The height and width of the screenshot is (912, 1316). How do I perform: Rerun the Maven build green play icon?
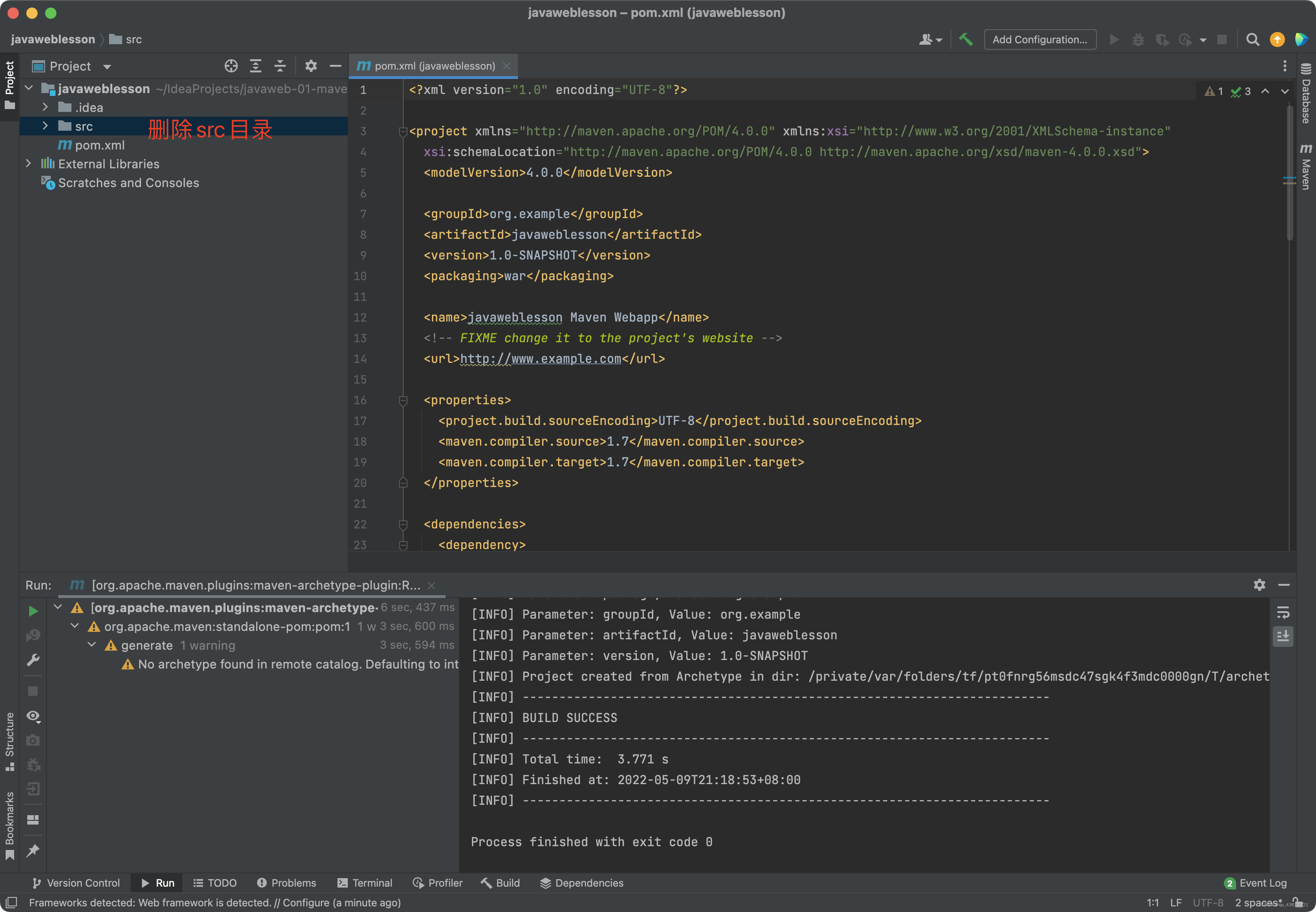tap(33, 611)
